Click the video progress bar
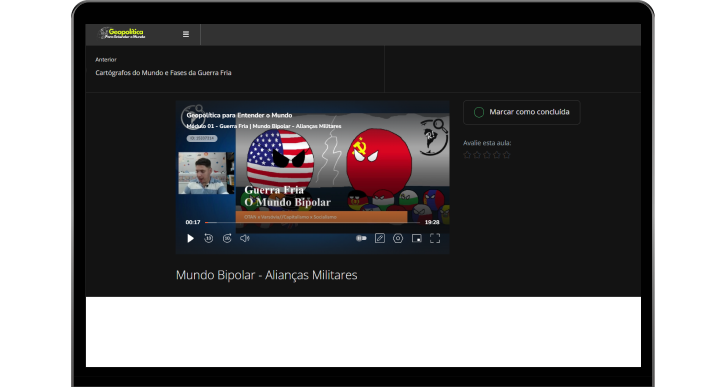 click(312, 222)
